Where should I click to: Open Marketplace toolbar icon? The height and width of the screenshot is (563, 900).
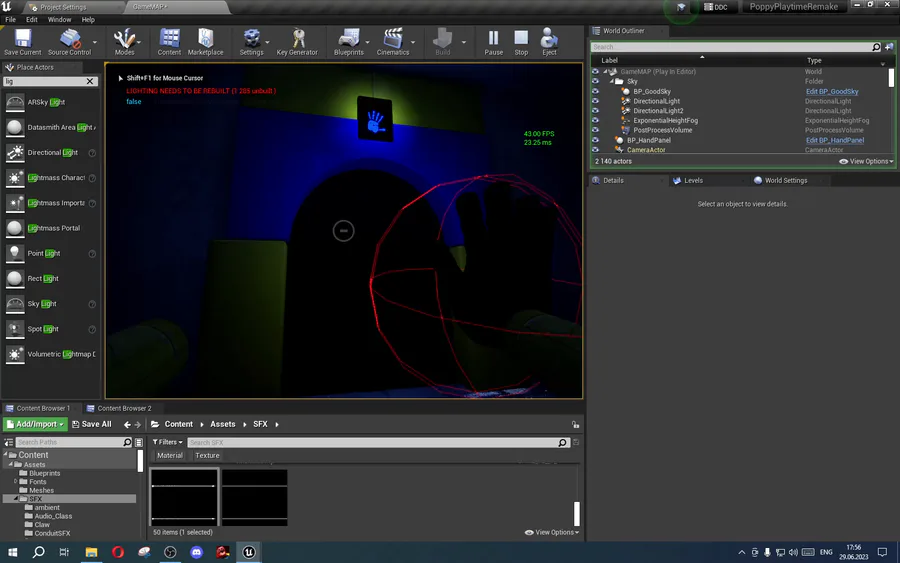(205, 42)
